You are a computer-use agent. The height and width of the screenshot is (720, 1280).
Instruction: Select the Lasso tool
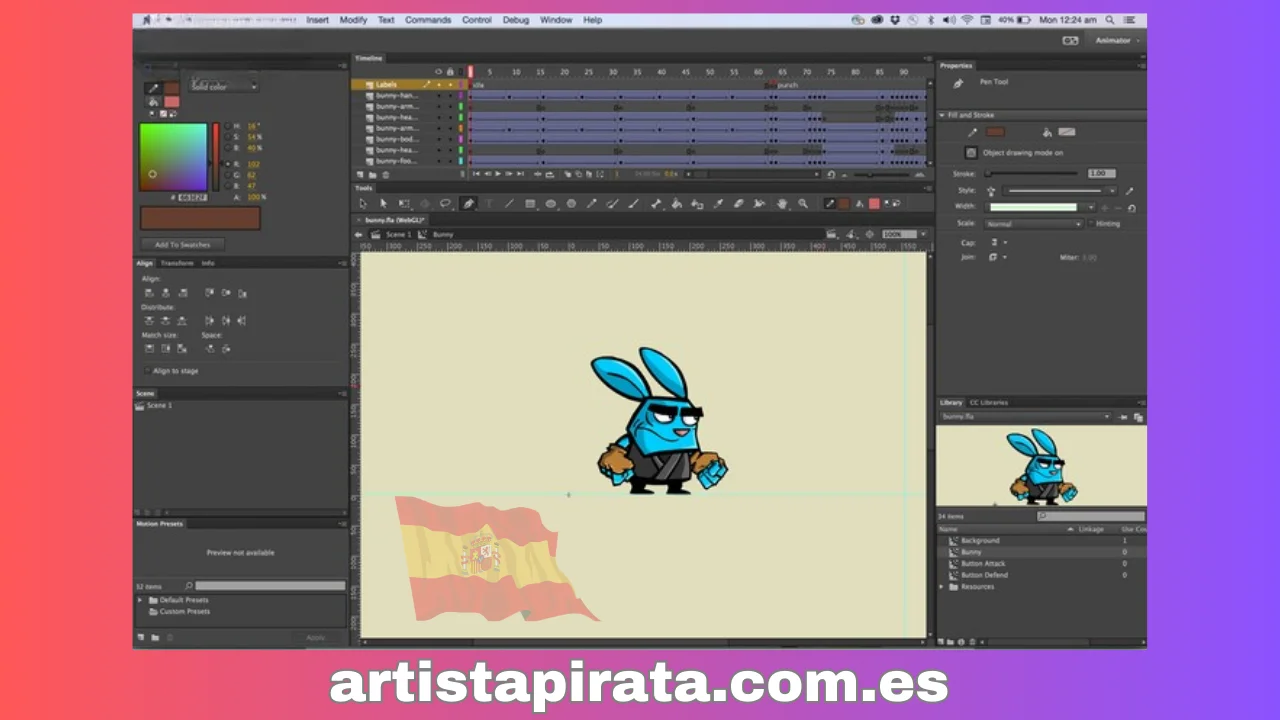[x=445, y=203]
